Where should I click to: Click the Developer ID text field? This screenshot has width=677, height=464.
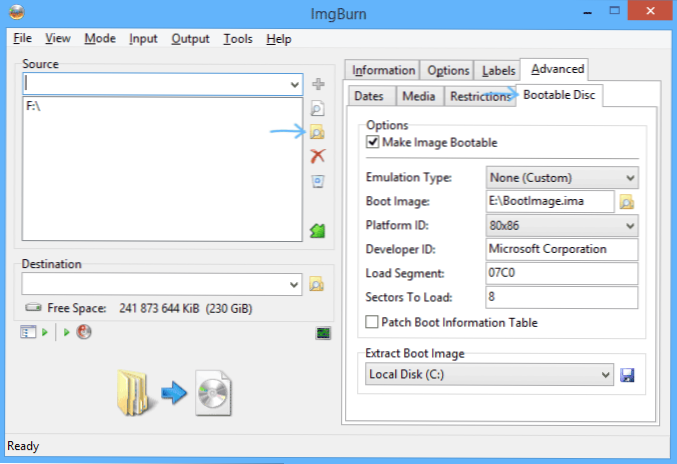coord(562,249)
